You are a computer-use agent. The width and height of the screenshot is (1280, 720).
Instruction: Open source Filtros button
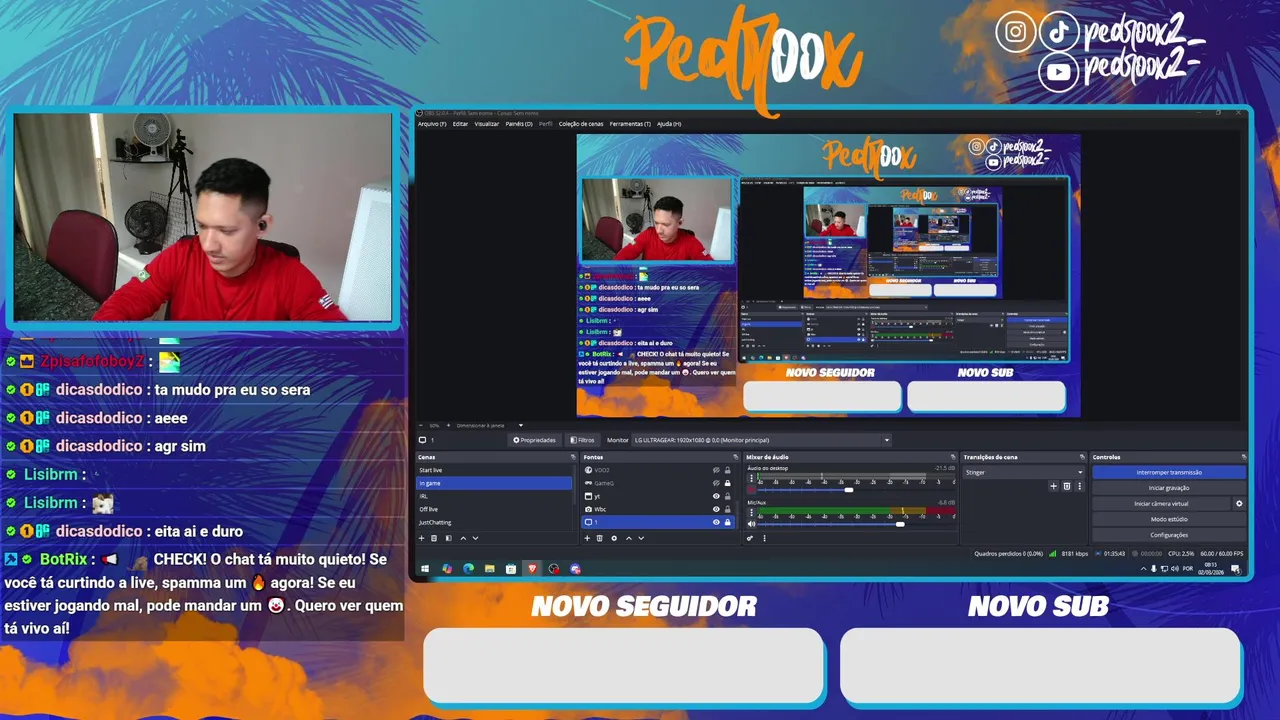point(582,440)
